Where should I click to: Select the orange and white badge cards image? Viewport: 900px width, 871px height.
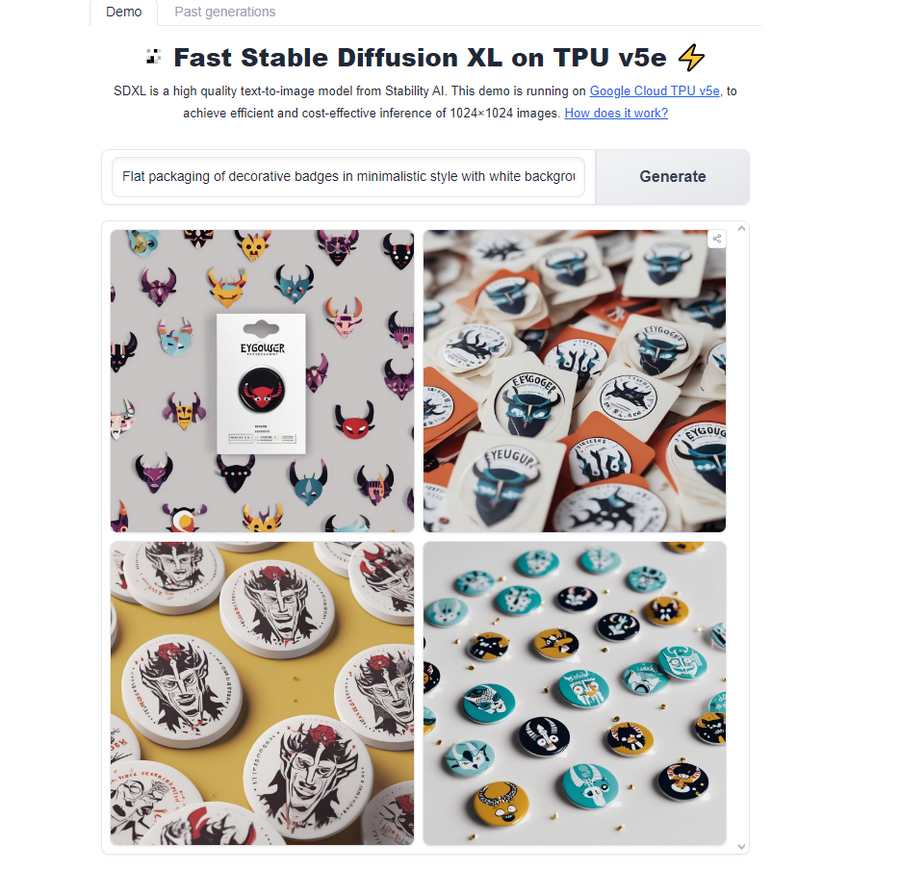coord(575,381)
